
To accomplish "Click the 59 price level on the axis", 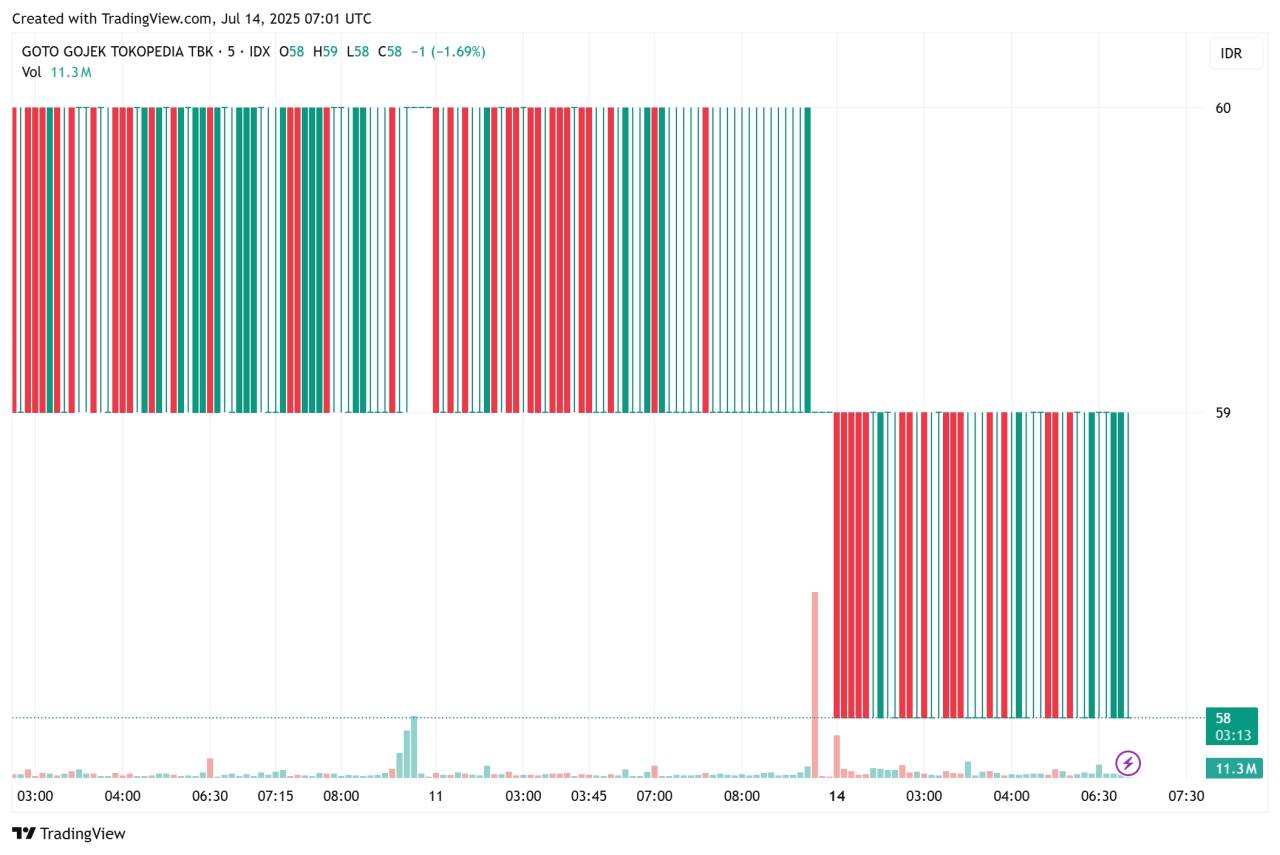I will pyautogui.click(x=1223, y=412).
